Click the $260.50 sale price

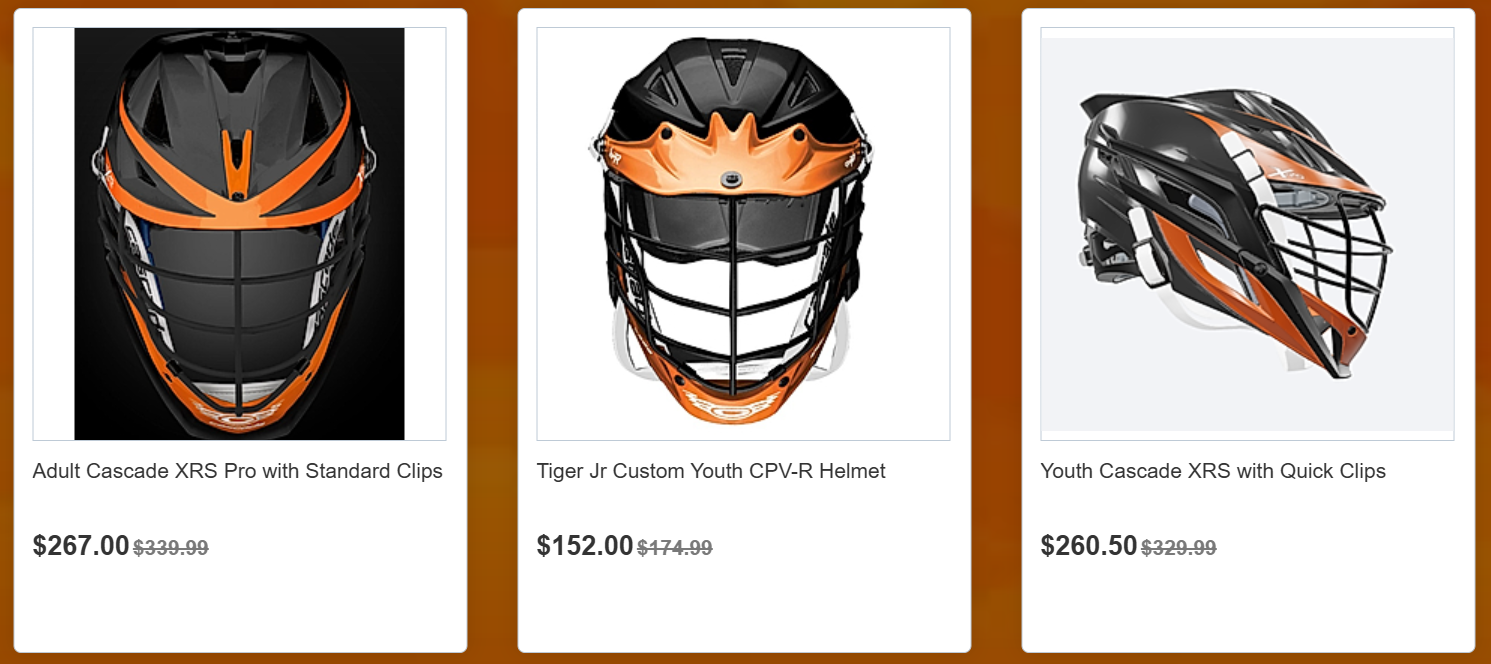1089,546
